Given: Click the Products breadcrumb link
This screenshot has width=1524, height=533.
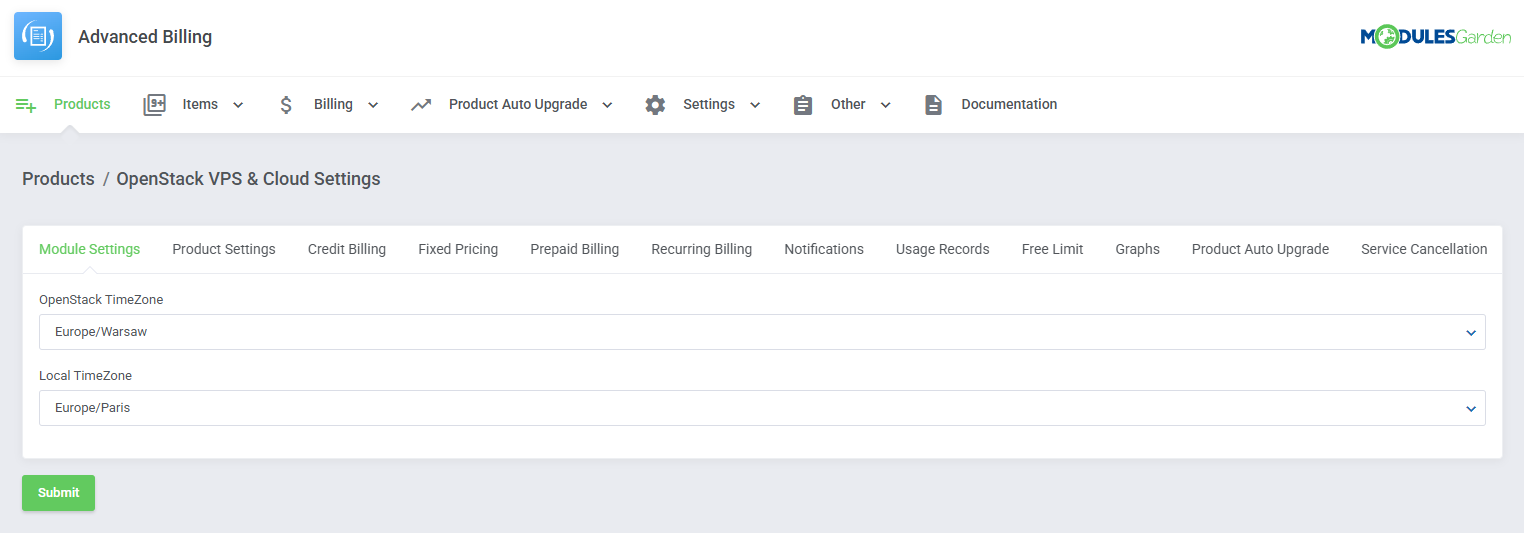Looking at the screenshot, I should (x=58, y=179).
